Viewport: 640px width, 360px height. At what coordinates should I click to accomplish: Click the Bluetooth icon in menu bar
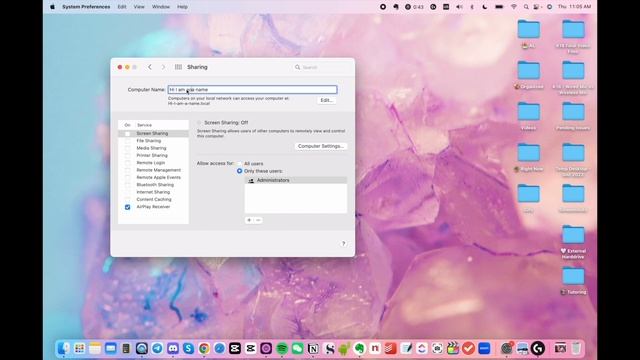click(472, 7)
